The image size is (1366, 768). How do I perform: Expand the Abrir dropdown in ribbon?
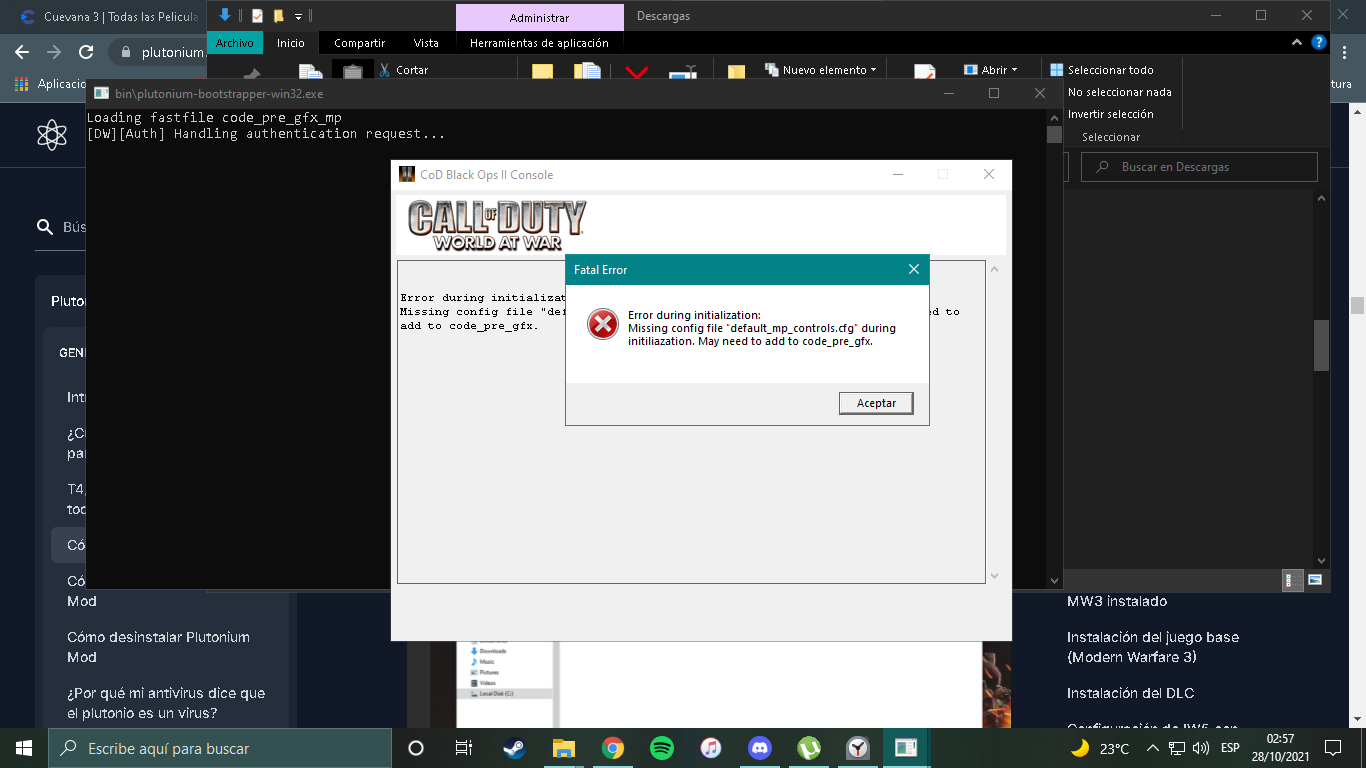(x=990, y=70)
